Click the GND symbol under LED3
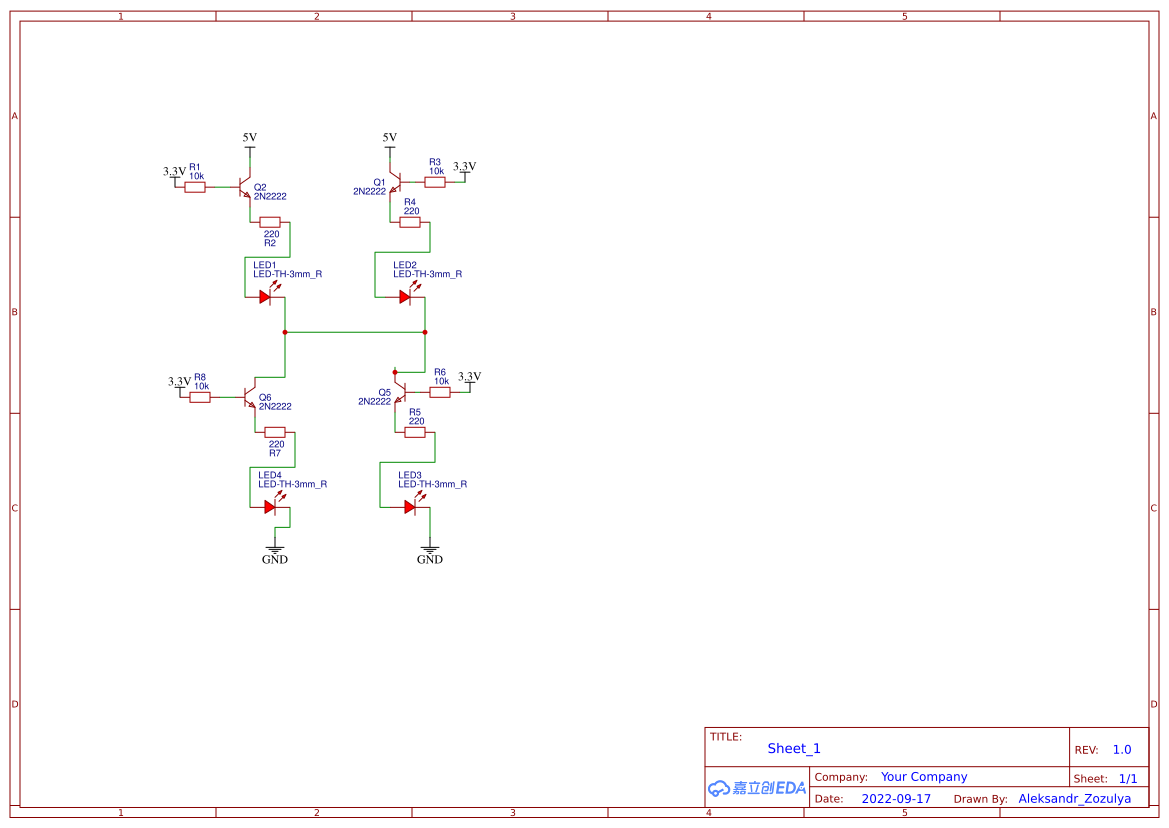 point(429,550)
